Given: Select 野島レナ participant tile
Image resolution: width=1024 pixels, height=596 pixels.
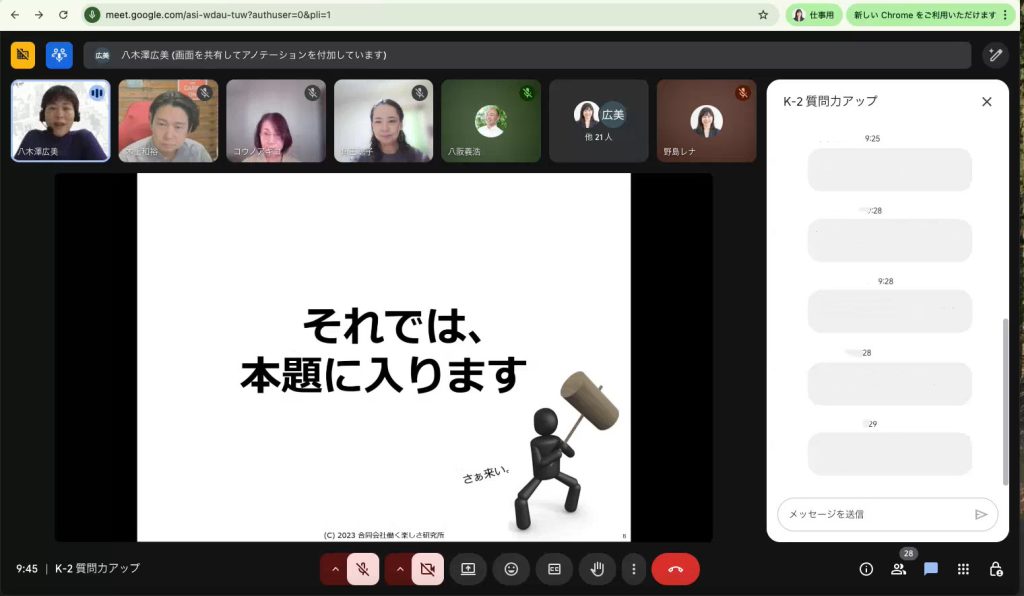Looking at the screenshot, I should point(706,121).
